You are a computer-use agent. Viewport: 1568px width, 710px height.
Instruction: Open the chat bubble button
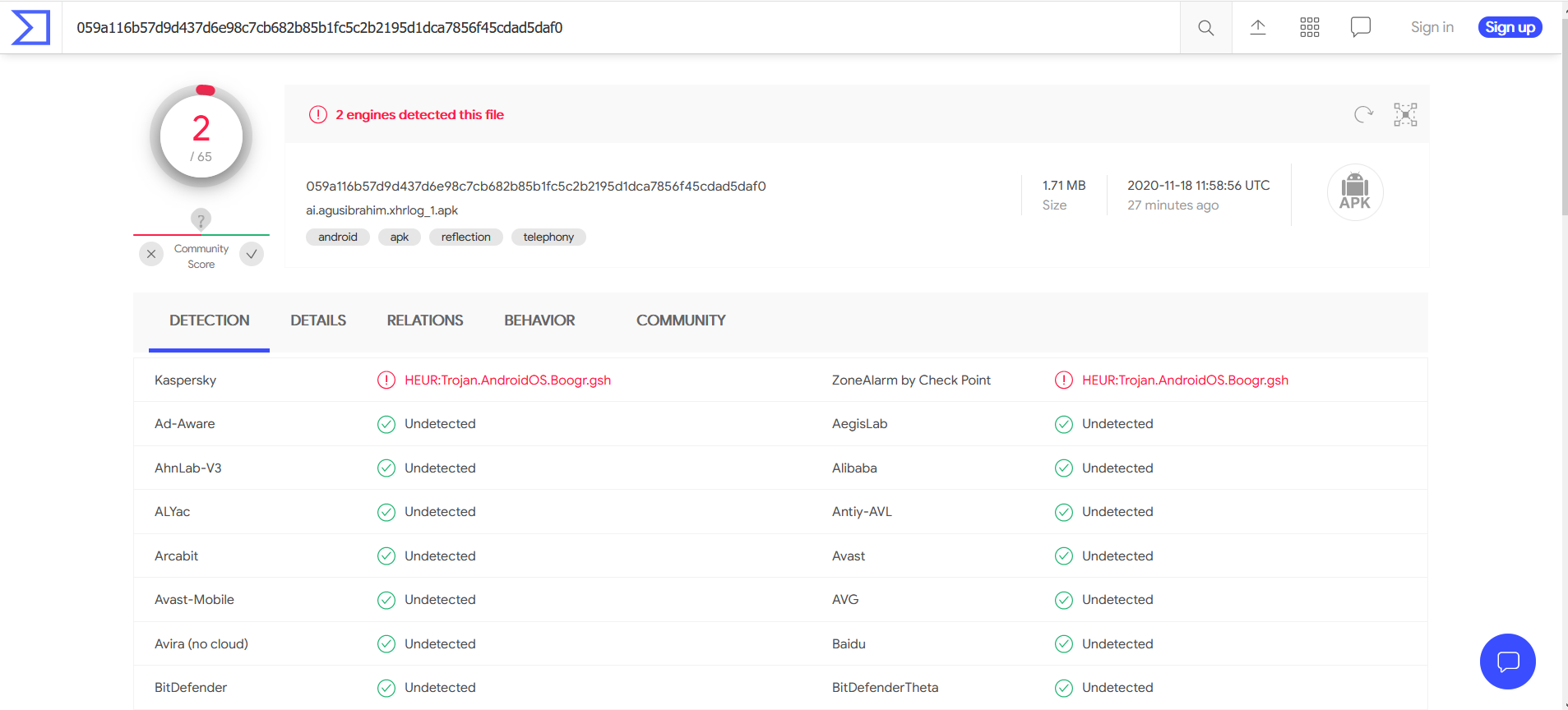[x=1508, y=662]
